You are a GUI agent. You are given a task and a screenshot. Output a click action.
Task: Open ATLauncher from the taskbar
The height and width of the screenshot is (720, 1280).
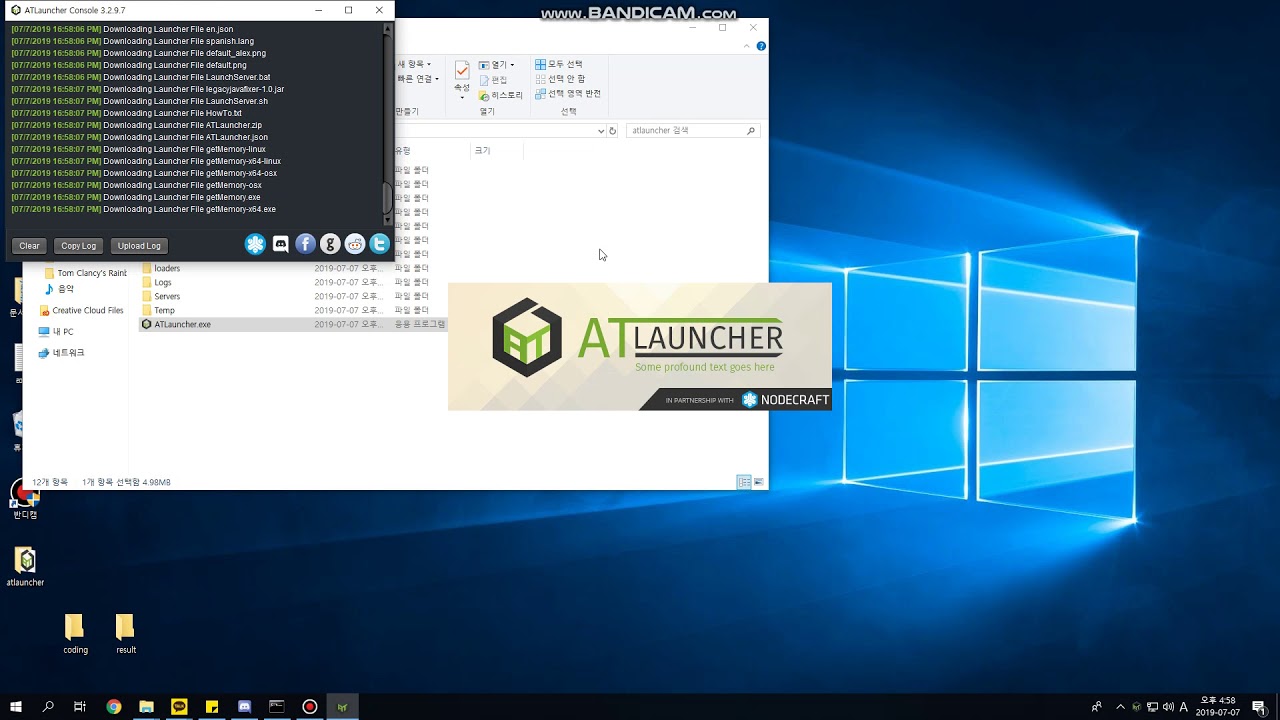[x=342, y=707]
